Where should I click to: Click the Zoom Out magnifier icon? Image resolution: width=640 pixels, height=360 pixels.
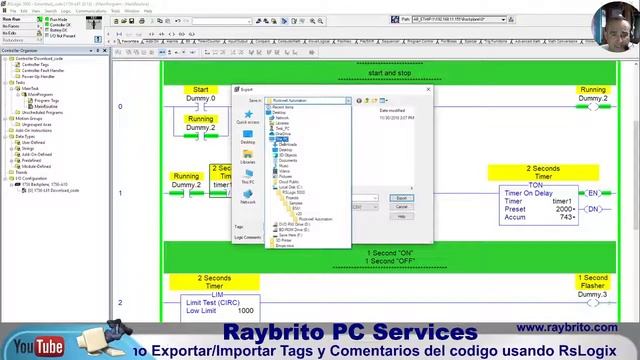pyautogui.click(x=320, y=21)
